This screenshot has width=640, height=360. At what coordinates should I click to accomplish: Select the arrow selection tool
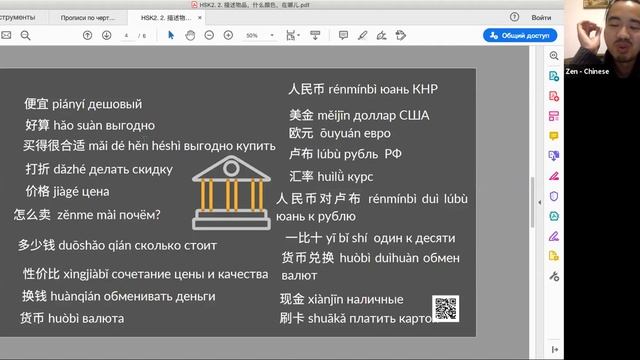(171, 36)
